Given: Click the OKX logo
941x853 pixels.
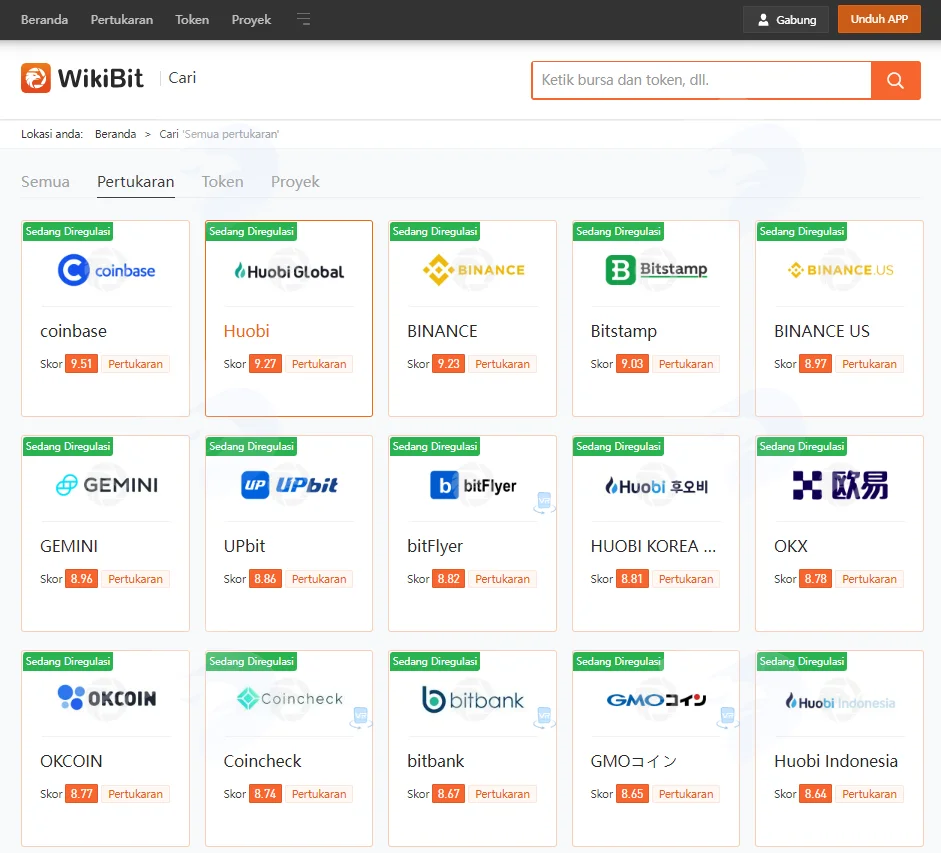Looking at the screenshot, I should [x=840, y=485].
